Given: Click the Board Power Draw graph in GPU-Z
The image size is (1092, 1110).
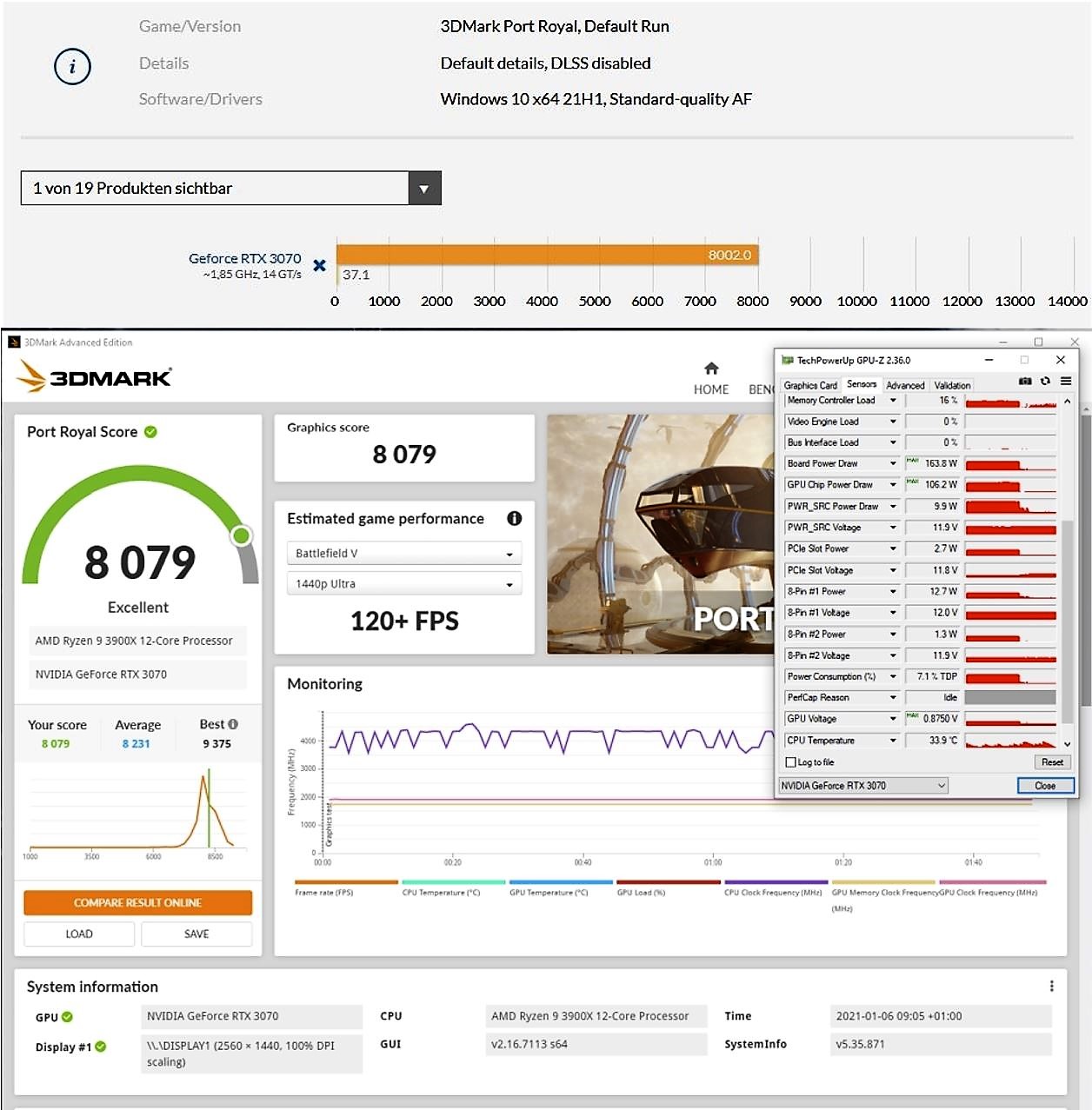Looking at the screenshot, I should [x=1010, y=464].
